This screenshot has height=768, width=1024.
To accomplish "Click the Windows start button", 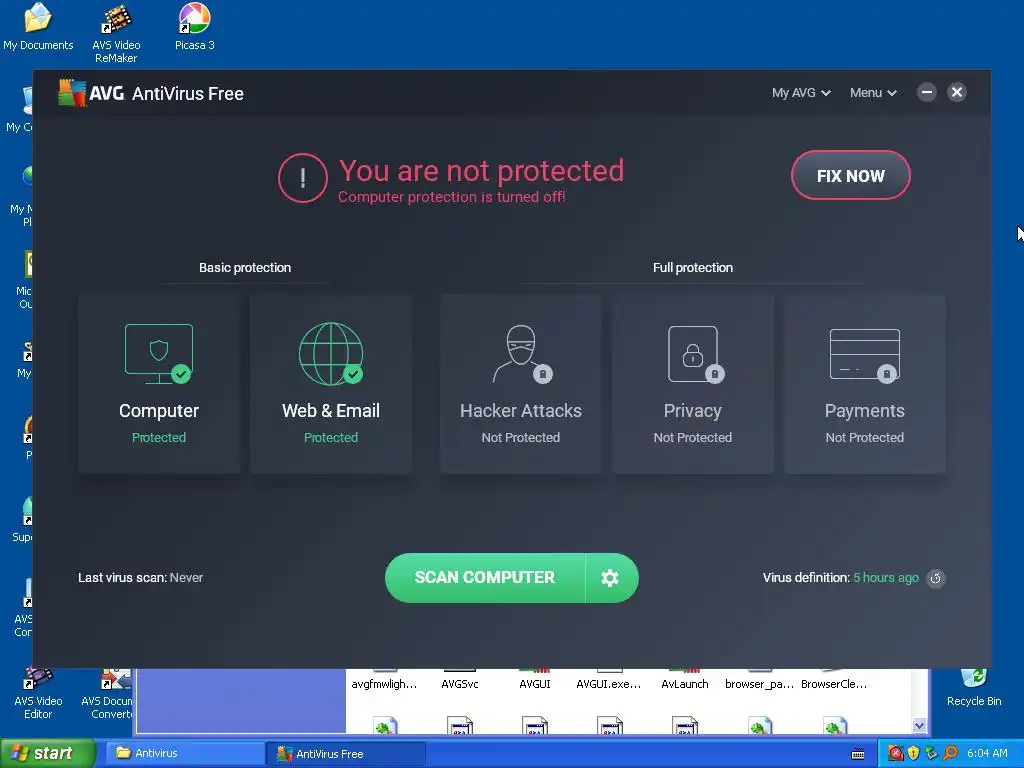I will [x=47, y=754].
